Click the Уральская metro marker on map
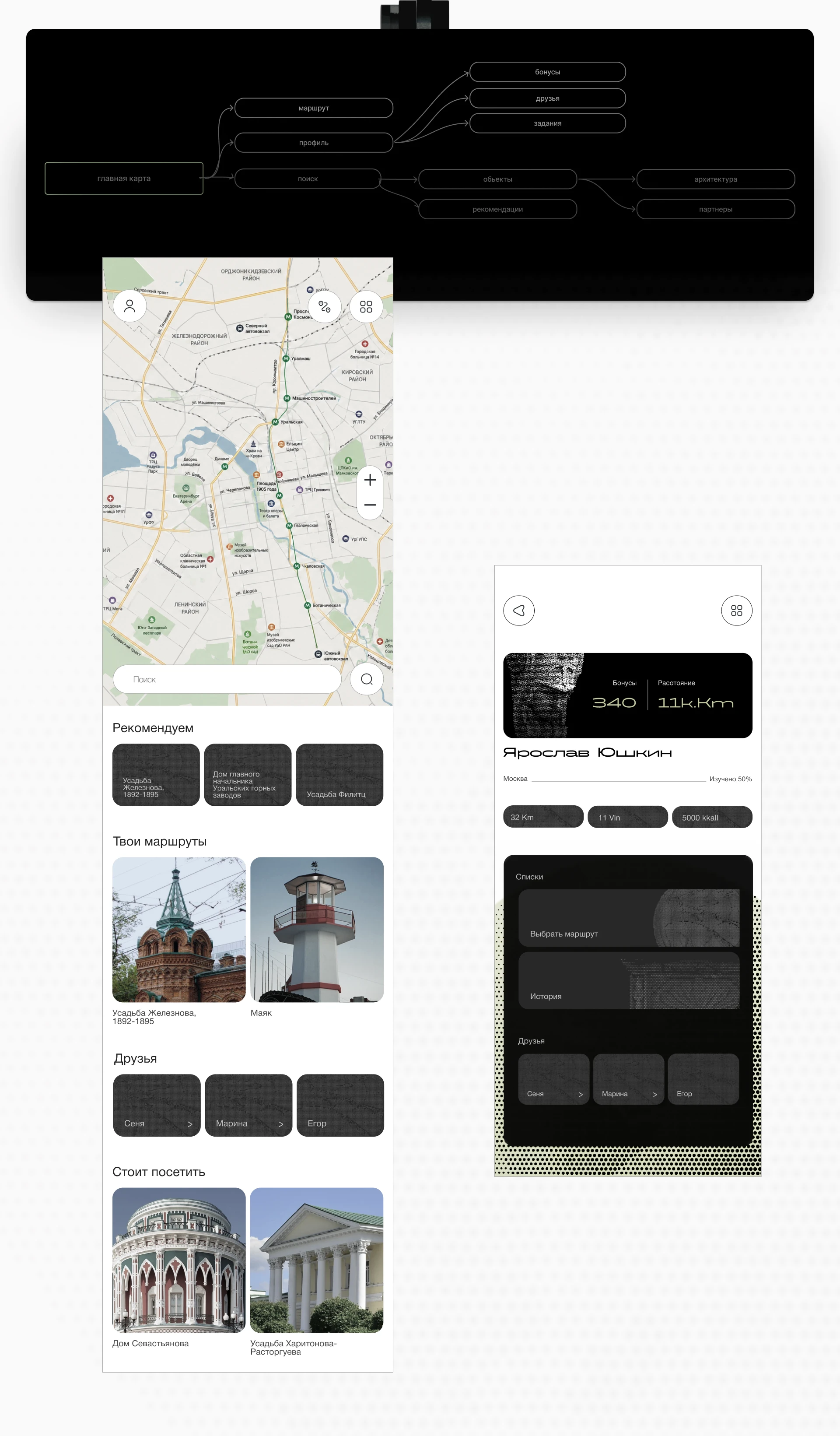840x1436 pixels. pos(276,421)
